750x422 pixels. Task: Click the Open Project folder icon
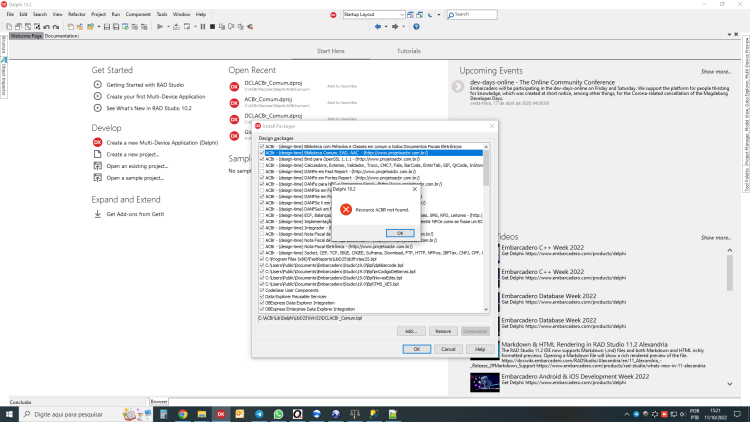(79, 27)
